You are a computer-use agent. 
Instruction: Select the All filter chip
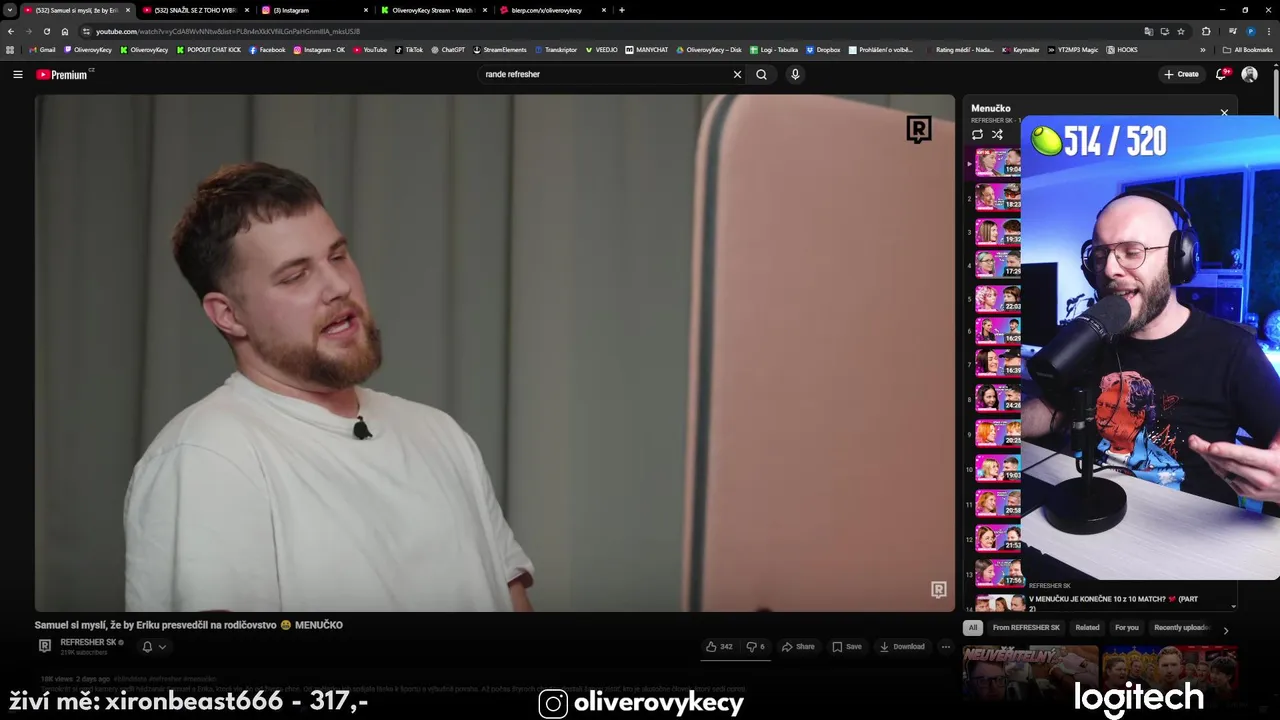(972, 628)
